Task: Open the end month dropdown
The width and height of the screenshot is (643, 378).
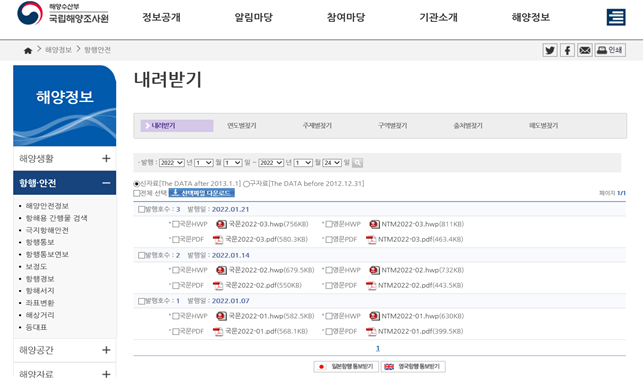Action: pos(303,163)
